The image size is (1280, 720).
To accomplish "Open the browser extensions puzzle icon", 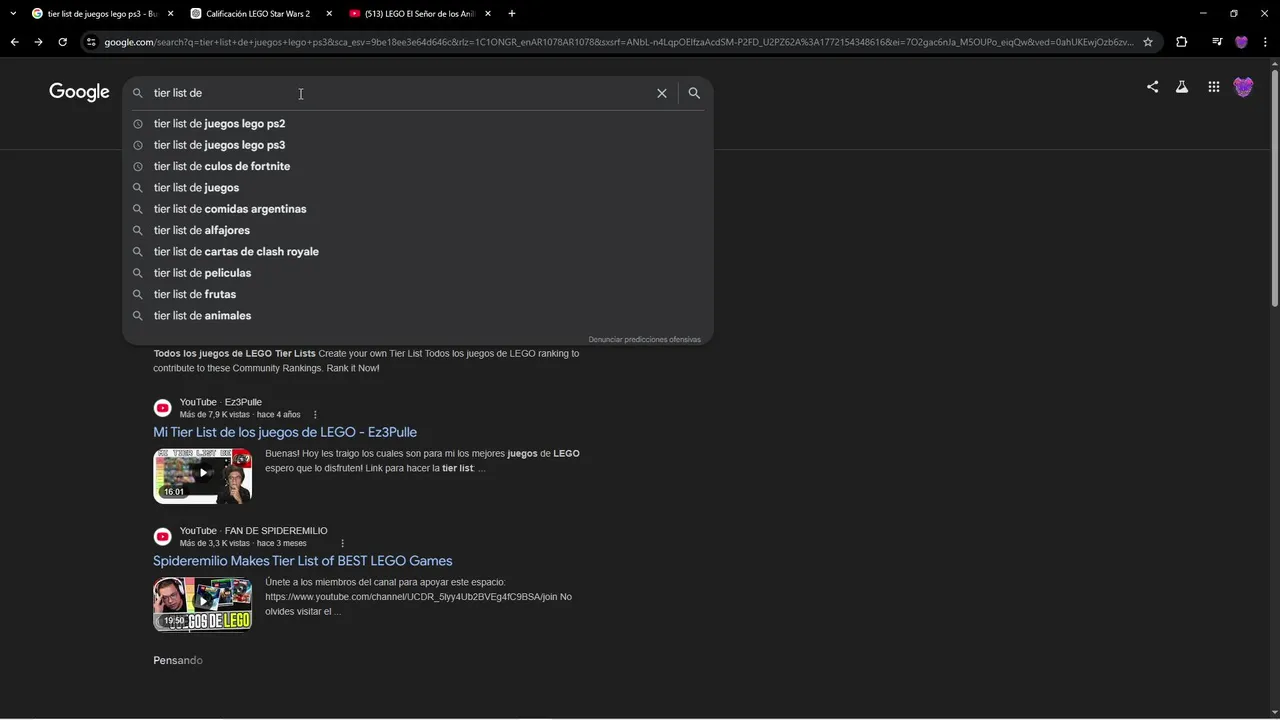I will pyautogui.click(x=1181, y=42).
